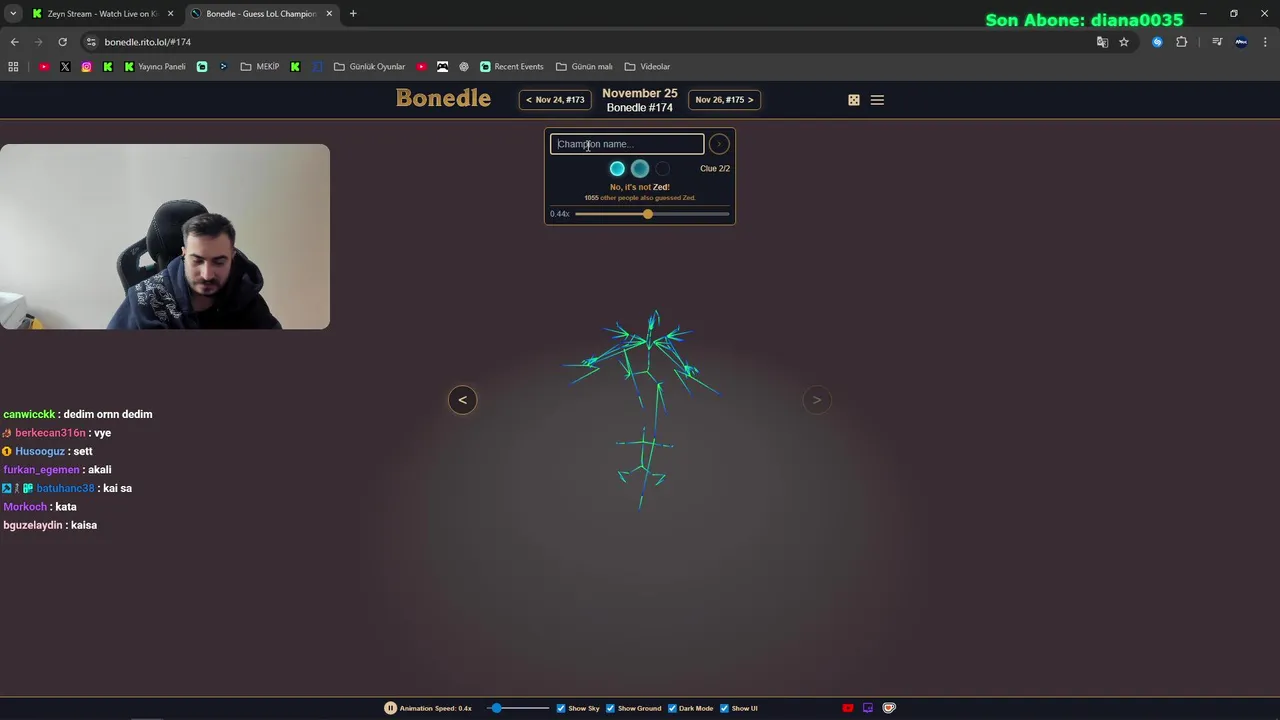Open the Chrome profile avatar
Screen dimensions: 1280x720
[1241, 42]
